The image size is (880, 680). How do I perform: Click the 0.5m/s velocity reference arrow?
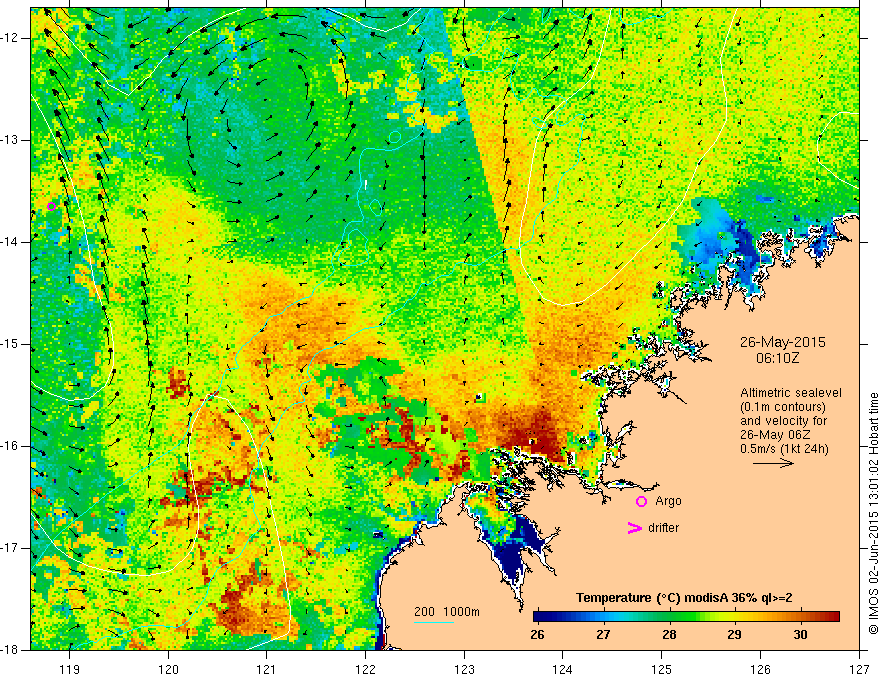coord(773,463)
